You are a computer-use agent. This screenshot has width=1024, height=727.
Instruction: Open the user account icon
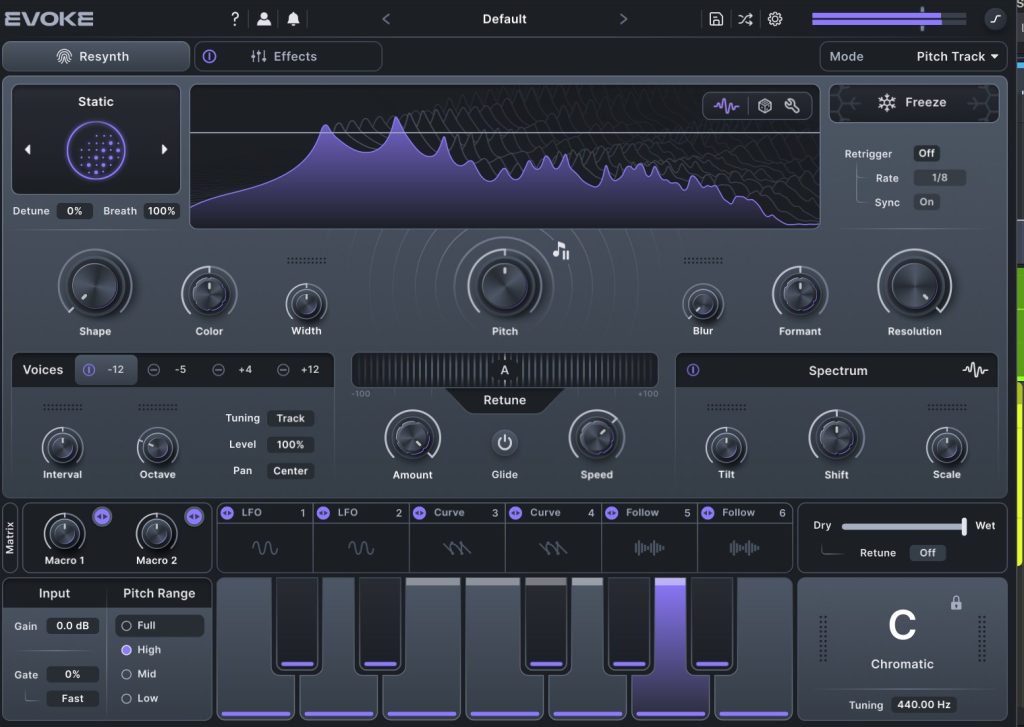click(x=264, y=19)
